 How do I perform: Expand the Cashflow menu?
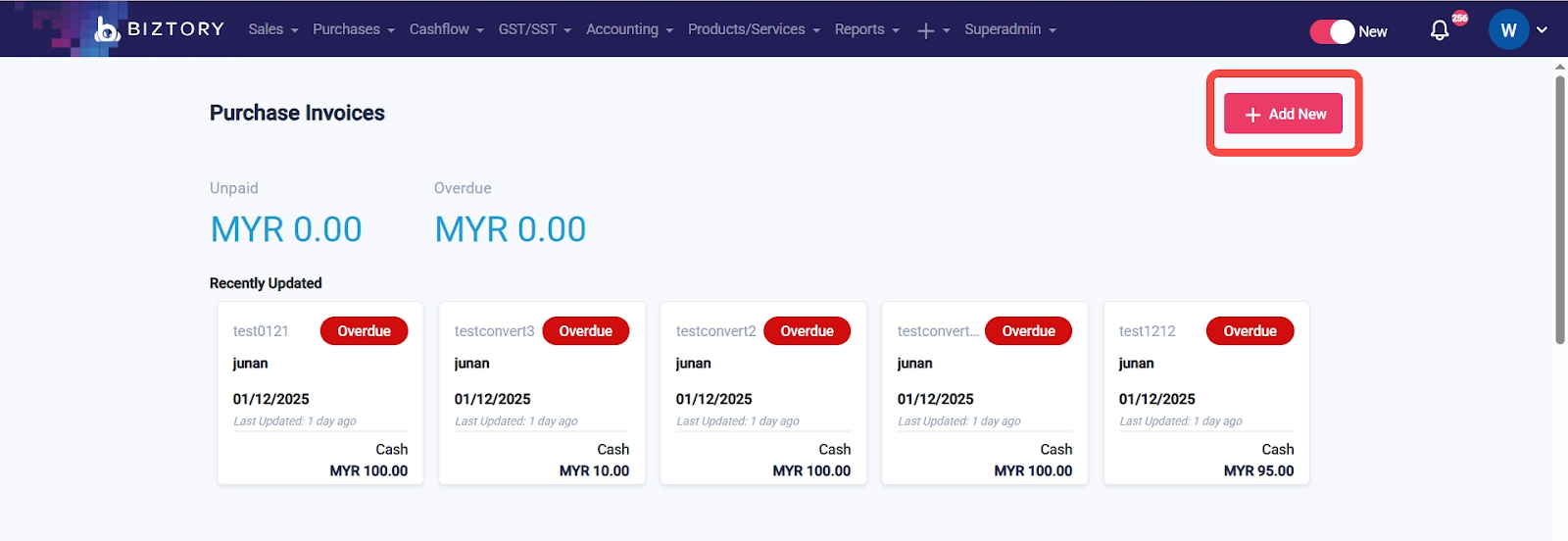(447, 29)
